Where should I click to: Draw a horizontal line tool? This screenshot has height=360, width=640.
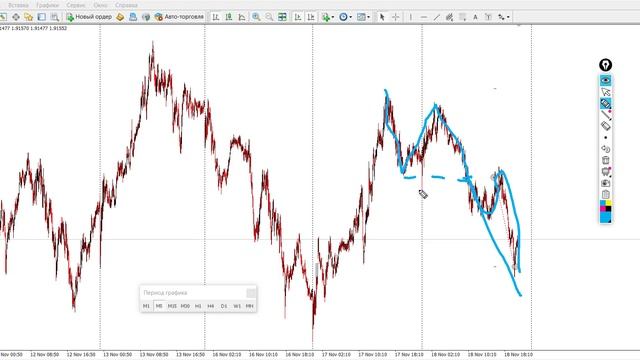tap(424, 17)
